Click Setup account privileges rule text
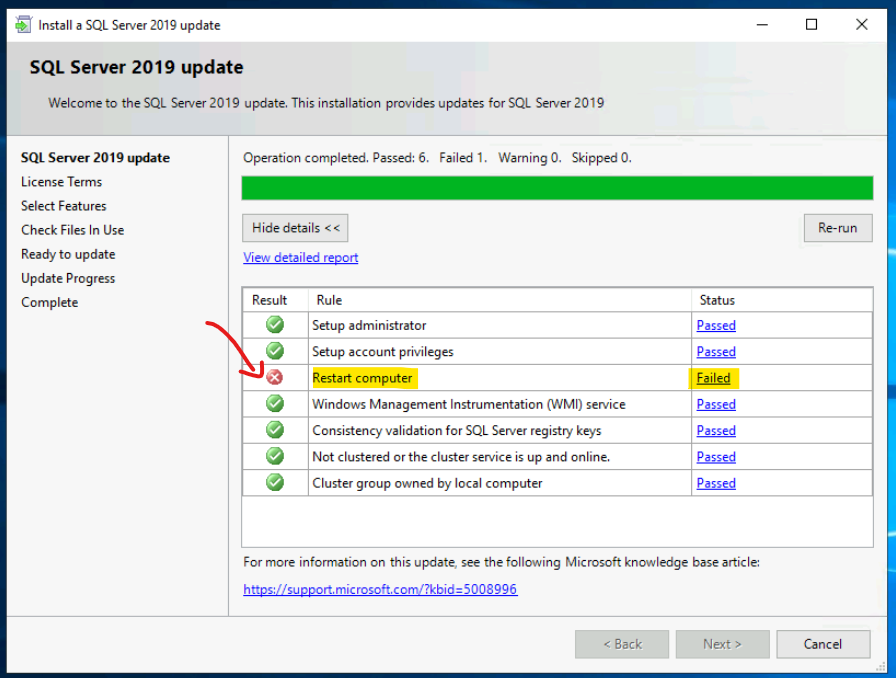This screenshot has width=896, height=678. [383, 352]
